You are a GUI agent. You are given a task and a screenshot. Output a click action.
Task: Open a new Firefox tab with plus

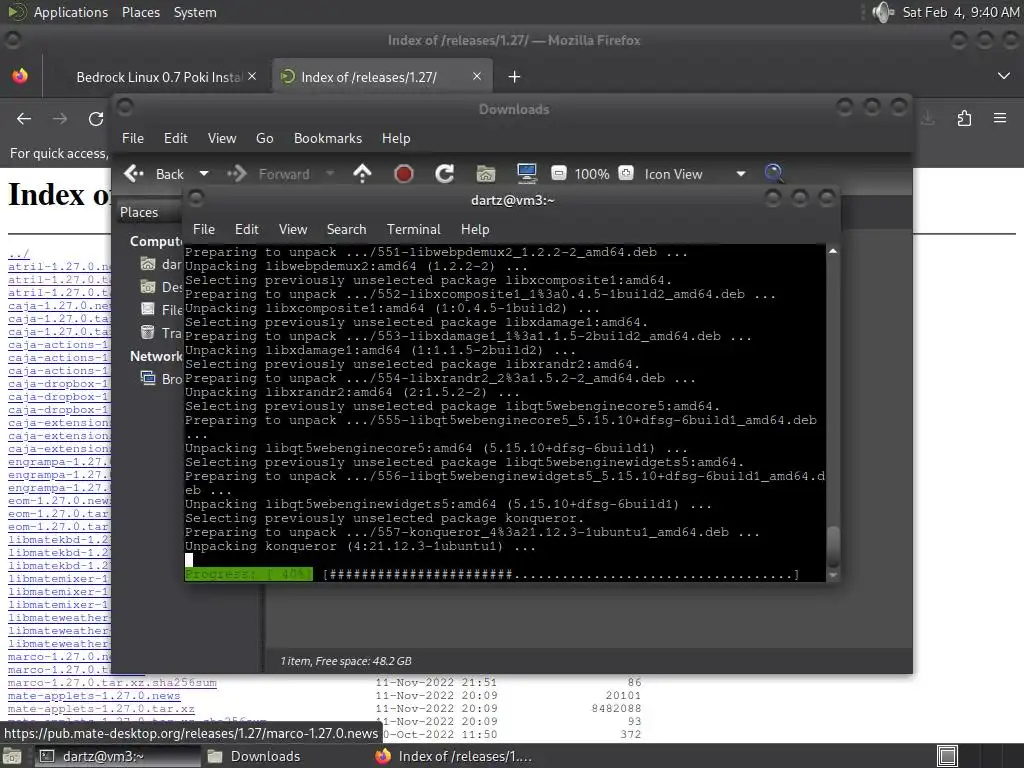515,77
